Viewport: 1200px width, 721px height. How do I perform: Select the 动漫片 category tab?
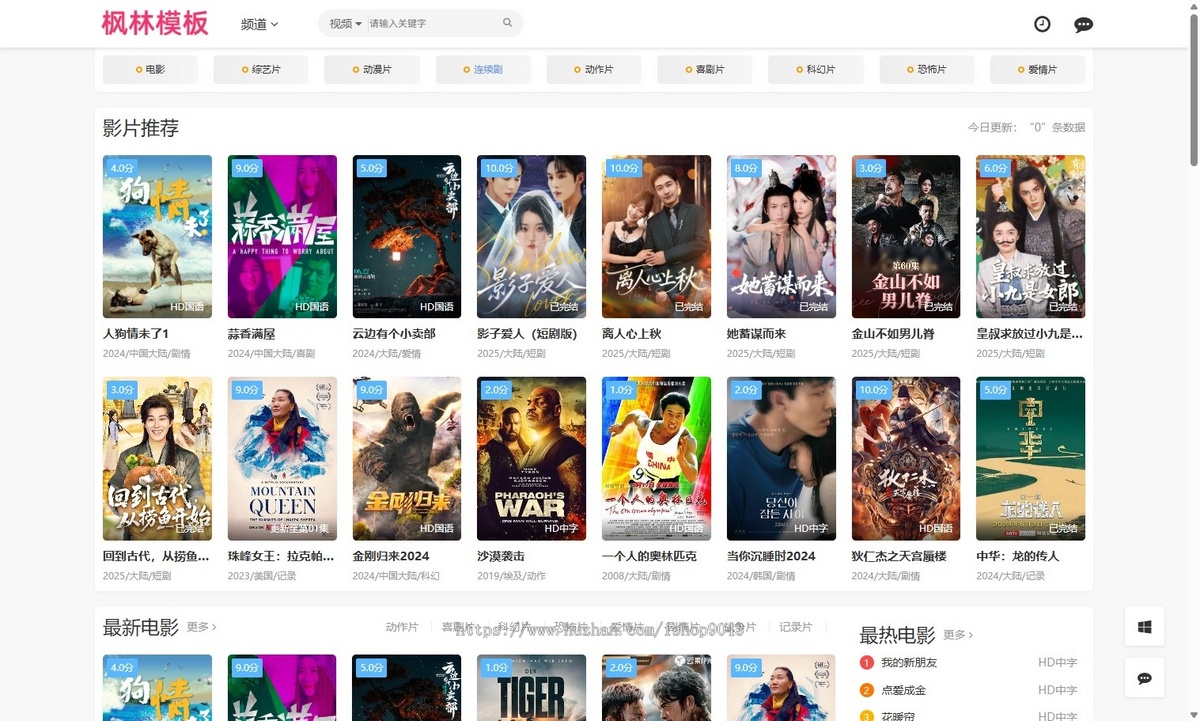(x=372, y=70)
